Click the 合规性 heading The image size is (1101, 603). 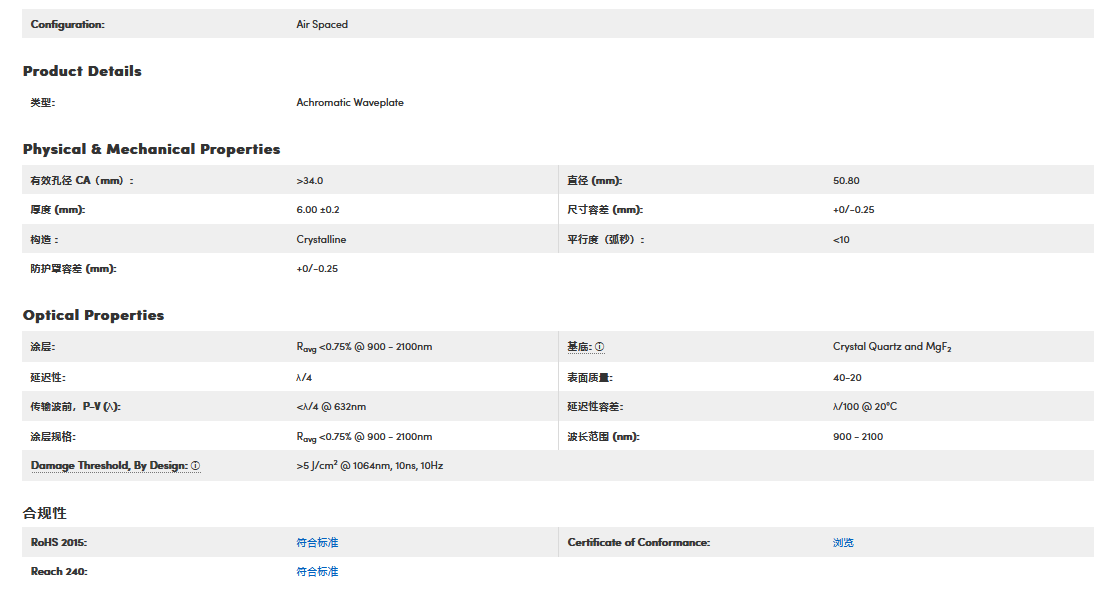coord(45,513)
